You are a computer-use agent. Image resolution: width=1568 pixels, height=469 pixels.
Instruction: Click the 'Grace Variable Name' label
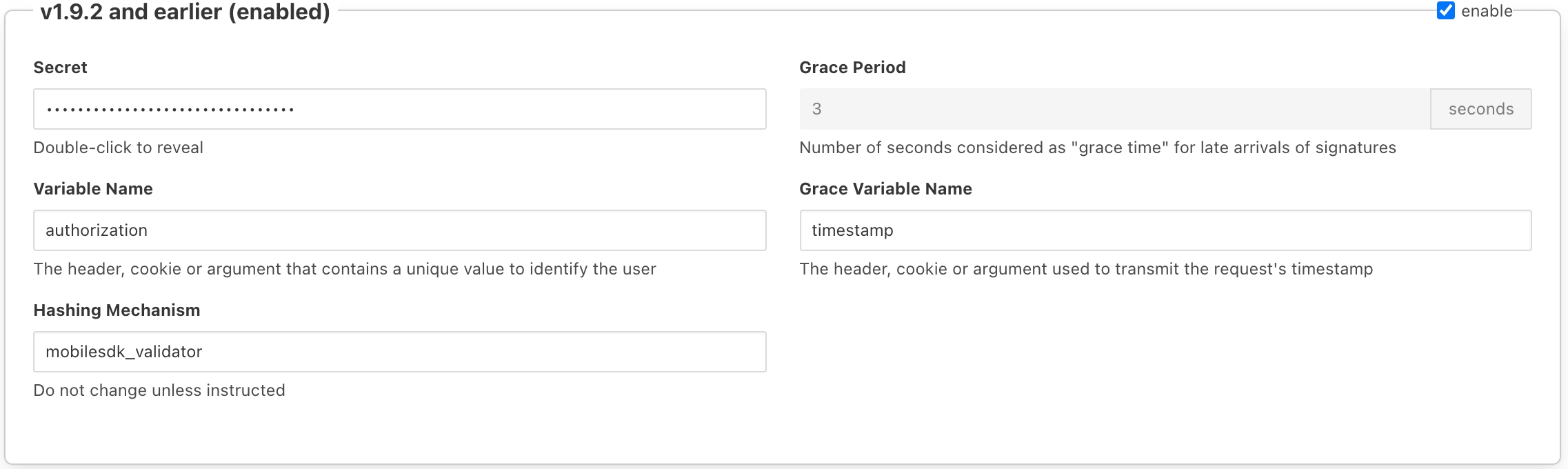click(885, 189)
